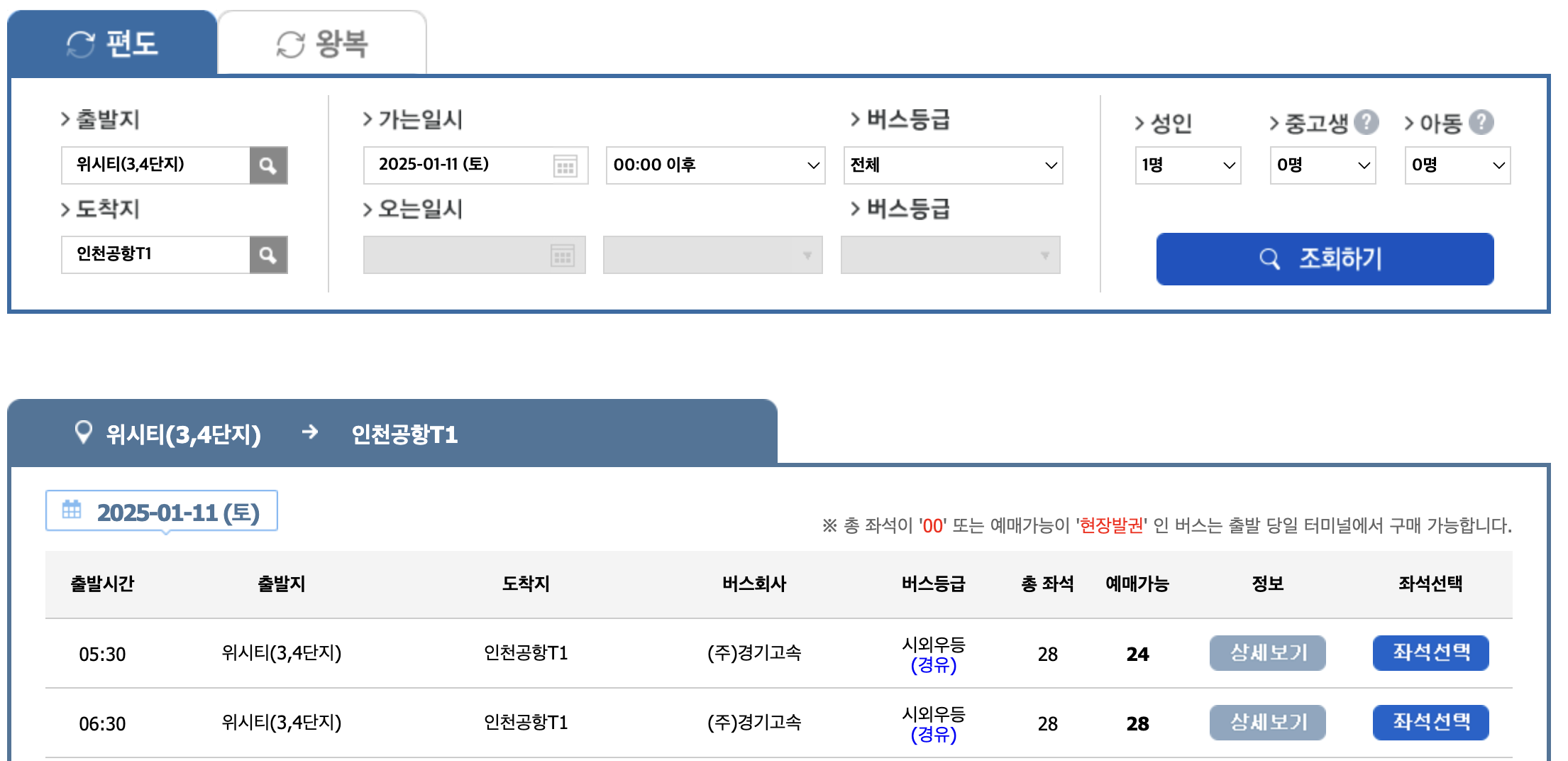This screenshot has width=1568, height=761.
Task: Click the 2025-01-11 (토) date badge
Action: pyautogui.click(x=162, y=511)
